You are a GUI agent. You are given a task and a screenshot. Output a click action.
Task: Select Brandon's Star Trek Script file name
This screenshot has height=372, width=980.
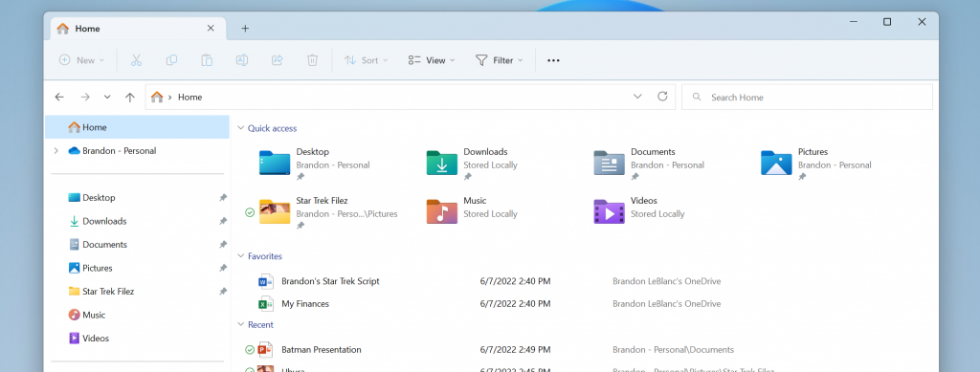(x=330, y=281)
